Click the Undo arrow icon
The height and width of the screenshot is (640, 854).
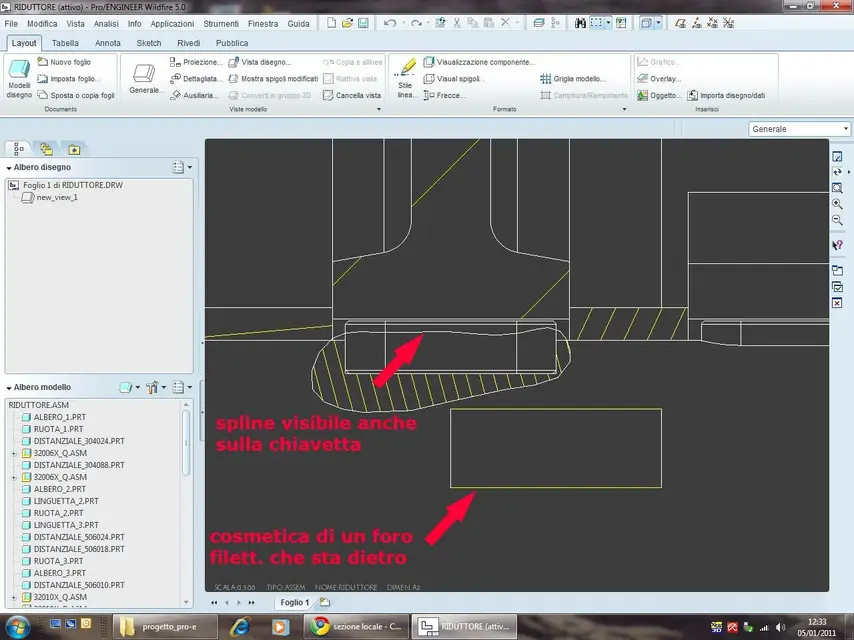coord(389,23)
